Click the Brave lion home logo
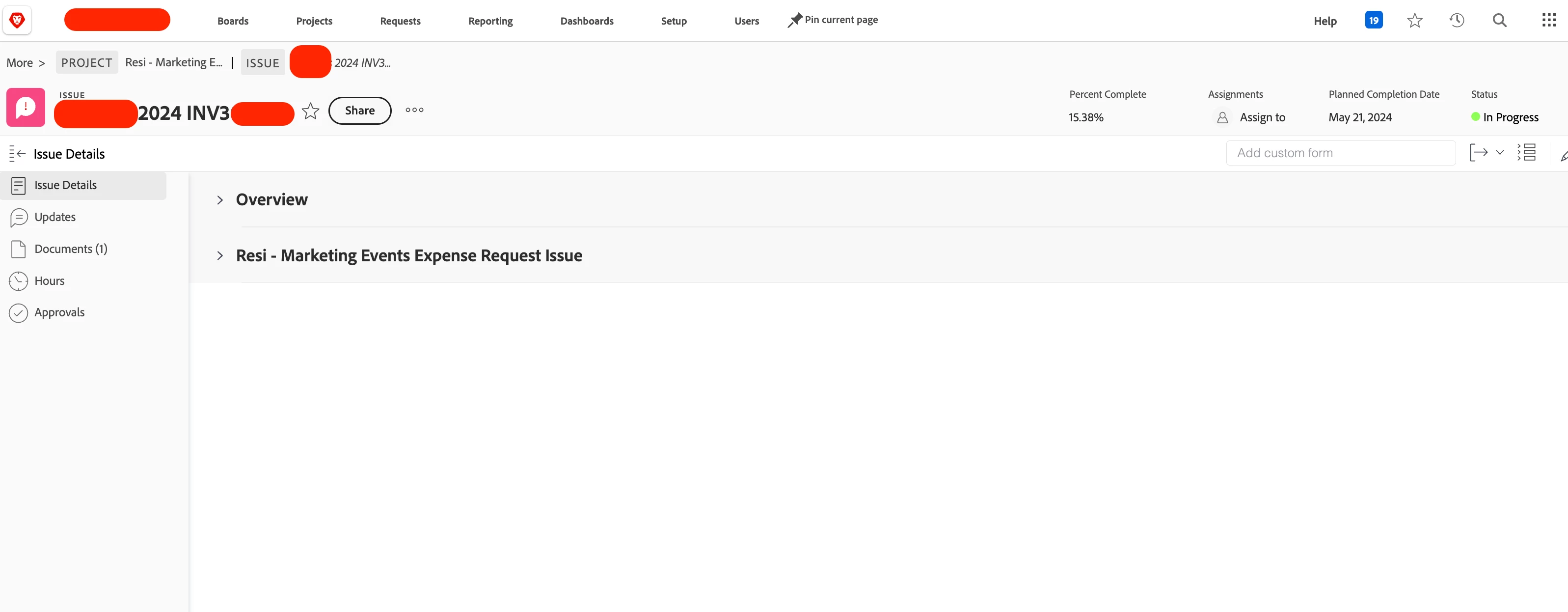Screen dimensions: 1568x612 pyautogui.click(x=17, y=21)
